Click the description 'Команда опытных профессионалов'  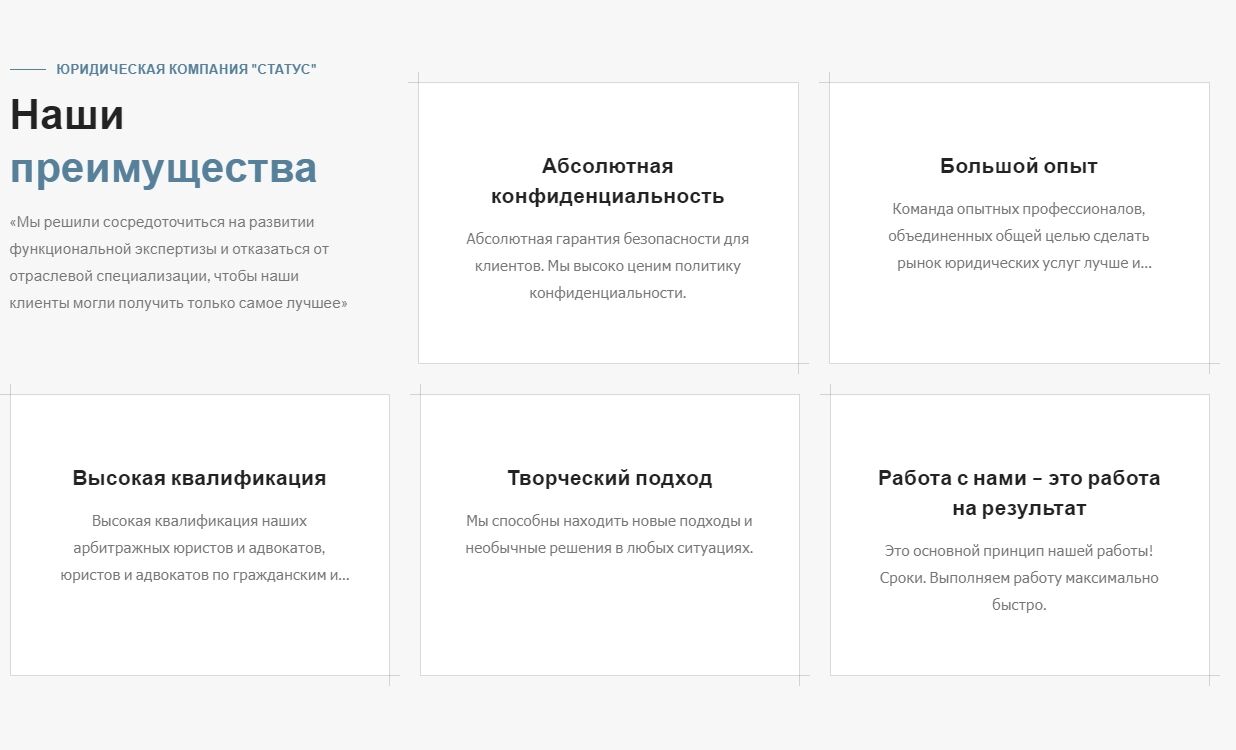1019,236
